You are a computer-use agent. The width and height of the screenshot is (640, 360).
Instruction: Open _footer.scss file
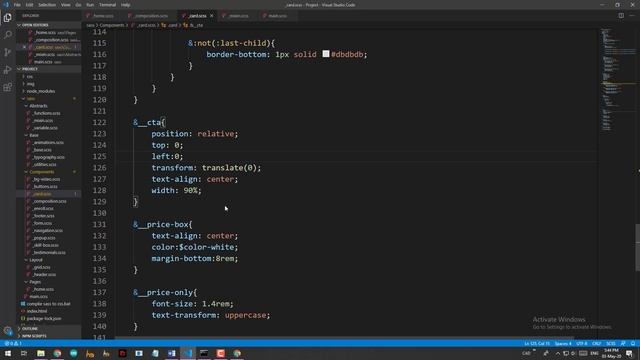click(x=44, y=216)
